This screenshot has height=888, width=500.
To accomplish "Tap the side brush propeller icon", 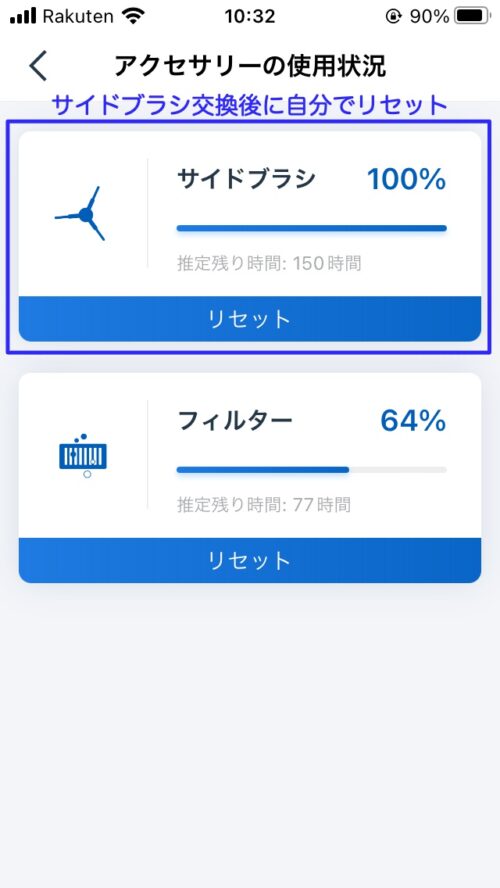I will (81, 214).
